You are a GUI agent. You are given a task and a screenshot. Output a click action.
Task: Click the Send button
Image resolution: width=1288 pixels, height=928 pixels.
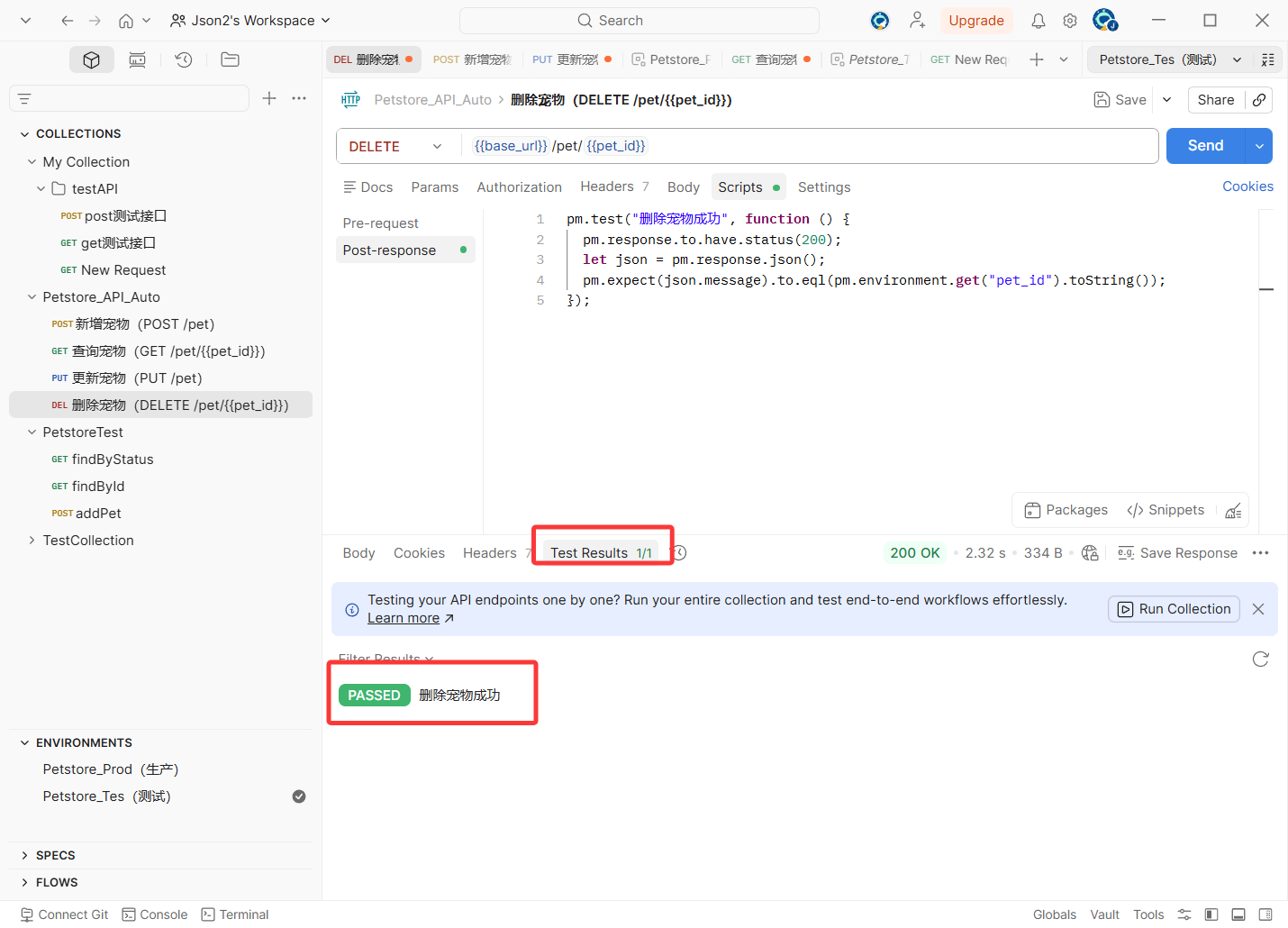1206,146
